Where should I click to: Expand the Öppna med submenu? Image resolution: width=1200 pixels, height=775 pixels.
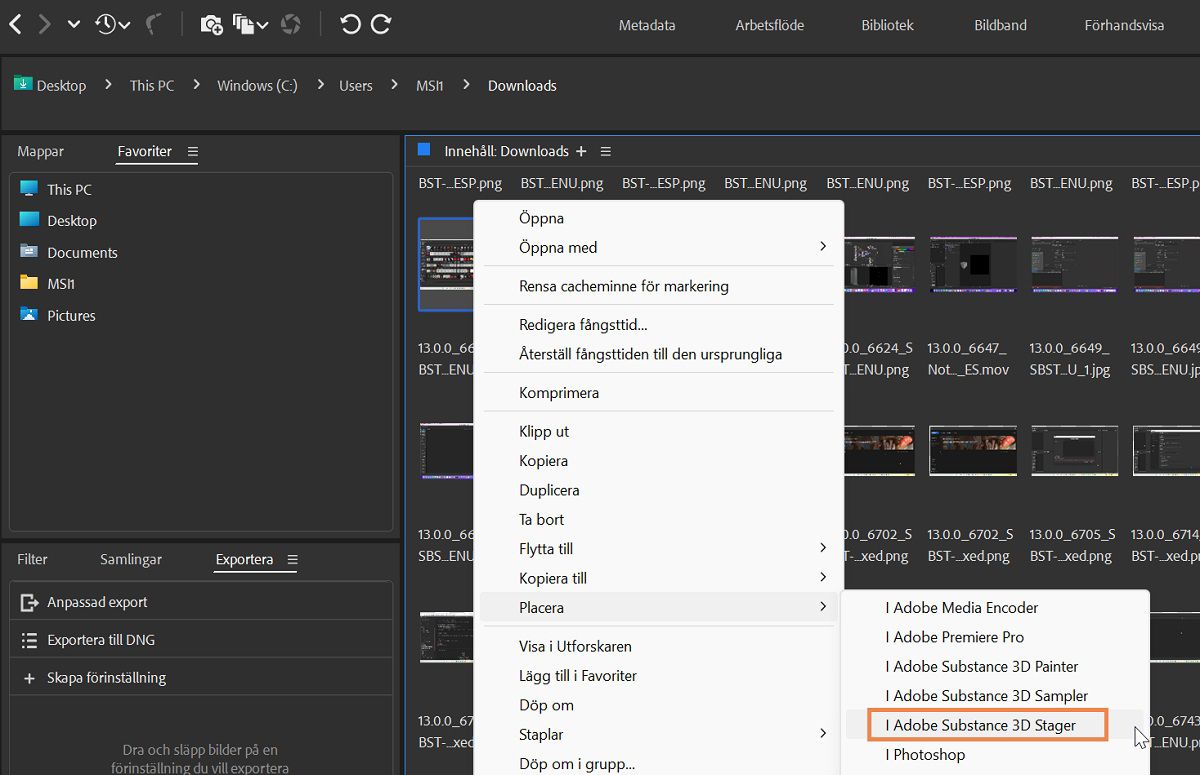[x=659, y=247]
